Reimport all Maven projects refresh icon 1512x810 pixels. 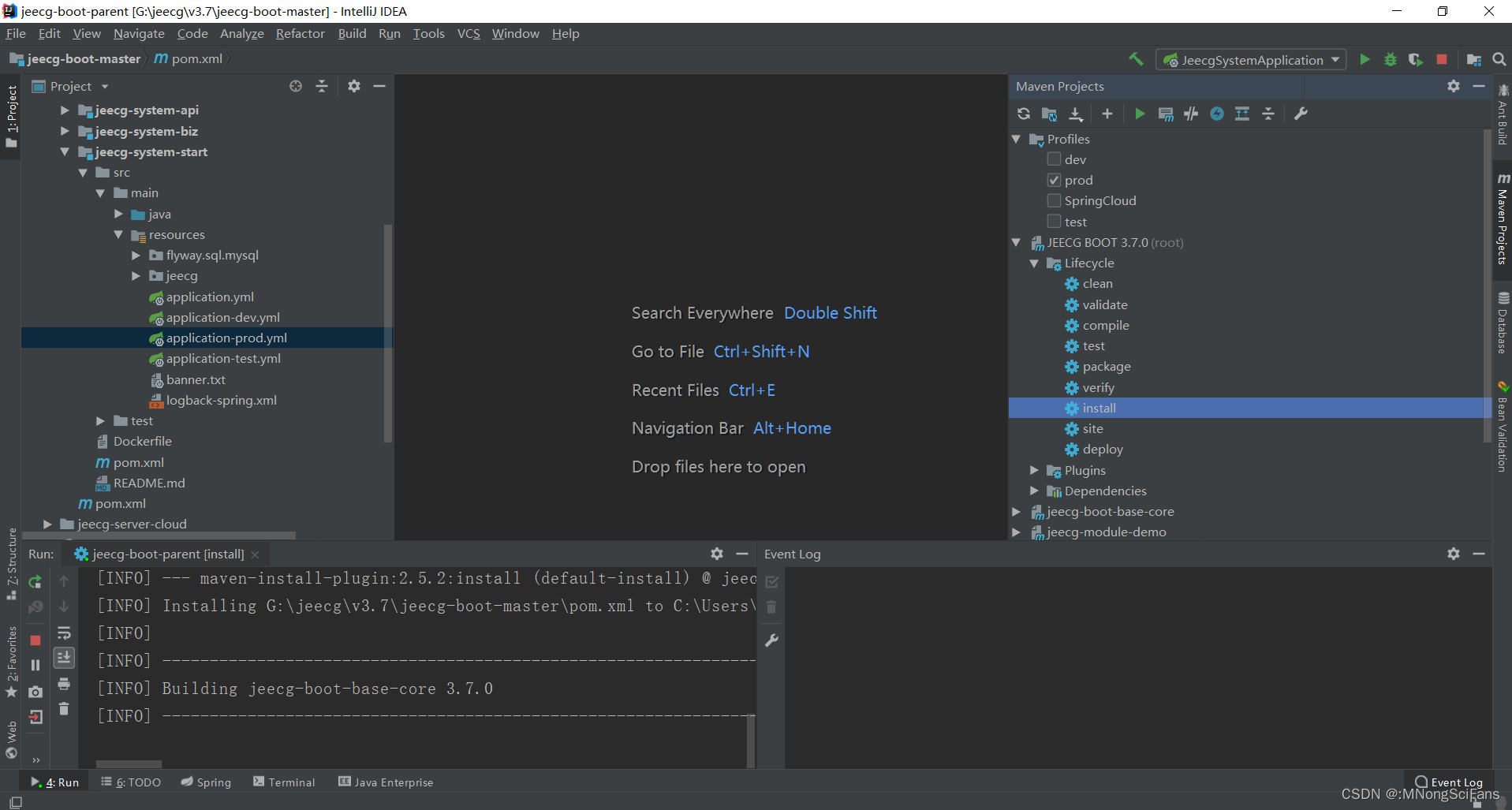[x=1024, y=114]
